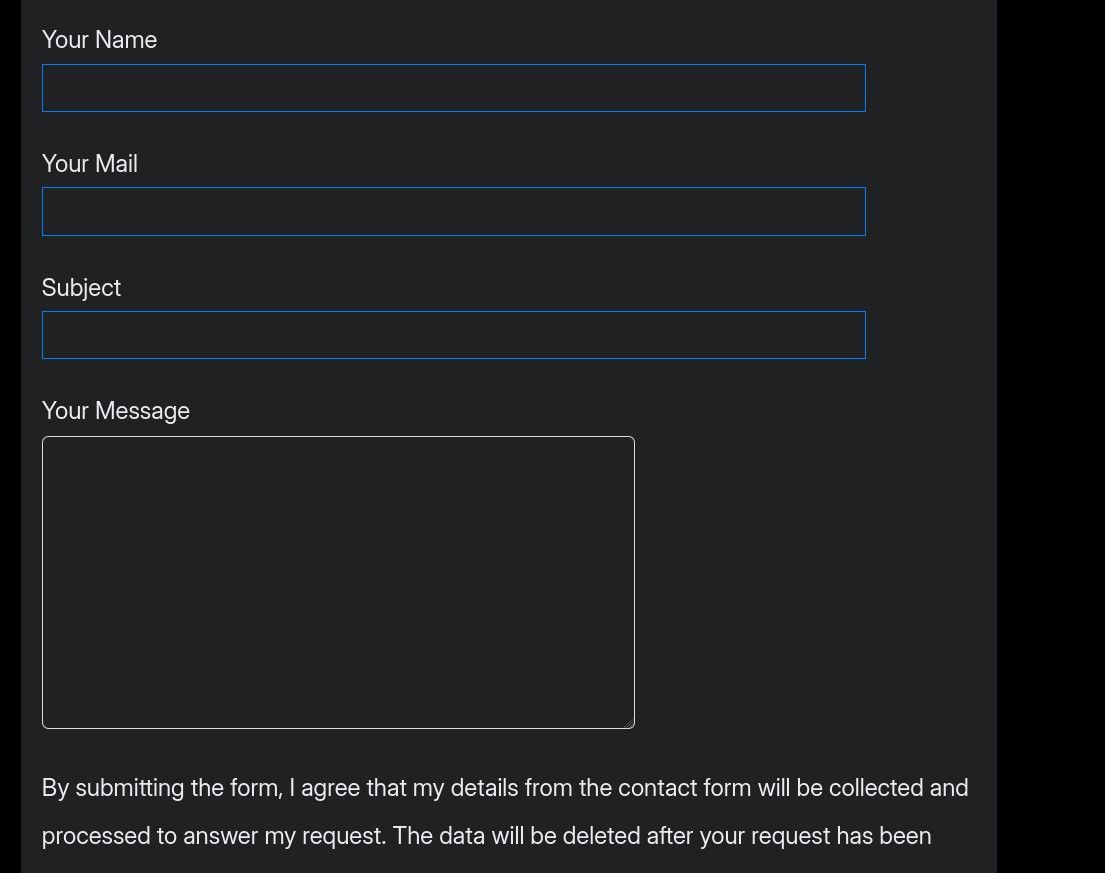Click the "Your Mail" label
Viewport: 1105px width, 873px height.
click(x=90, y=164)
